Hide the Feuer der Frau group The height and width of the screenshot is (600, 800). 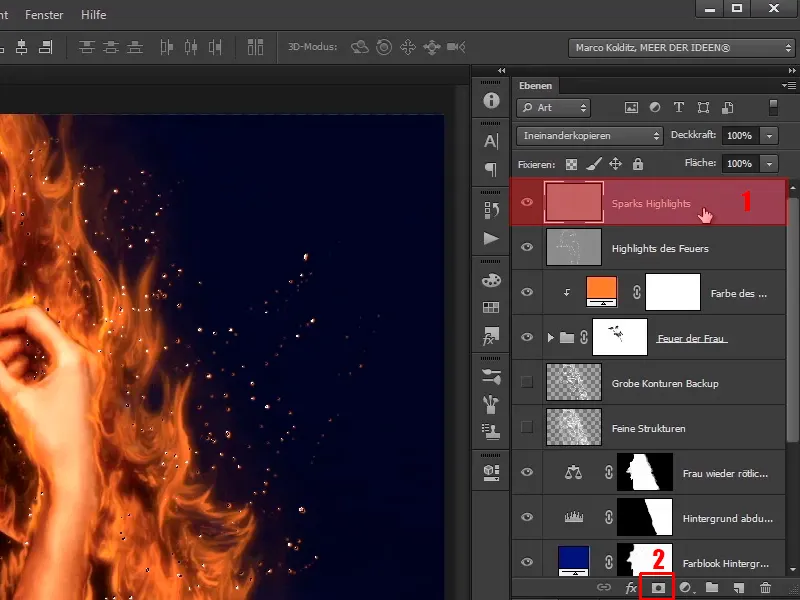(x=527, y=337)
